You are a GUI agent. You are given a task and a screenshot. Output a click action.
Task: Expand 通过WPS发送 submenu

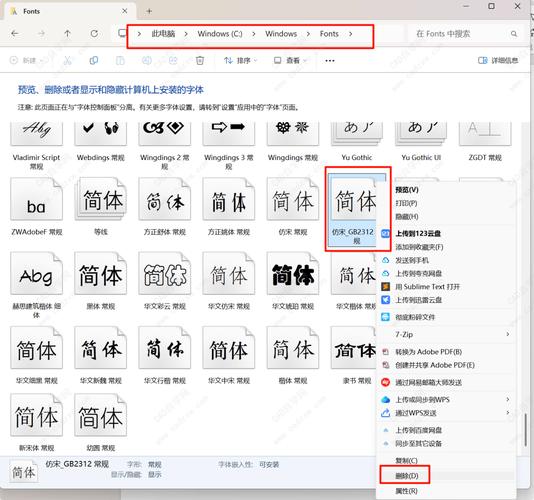coord(446,413)
